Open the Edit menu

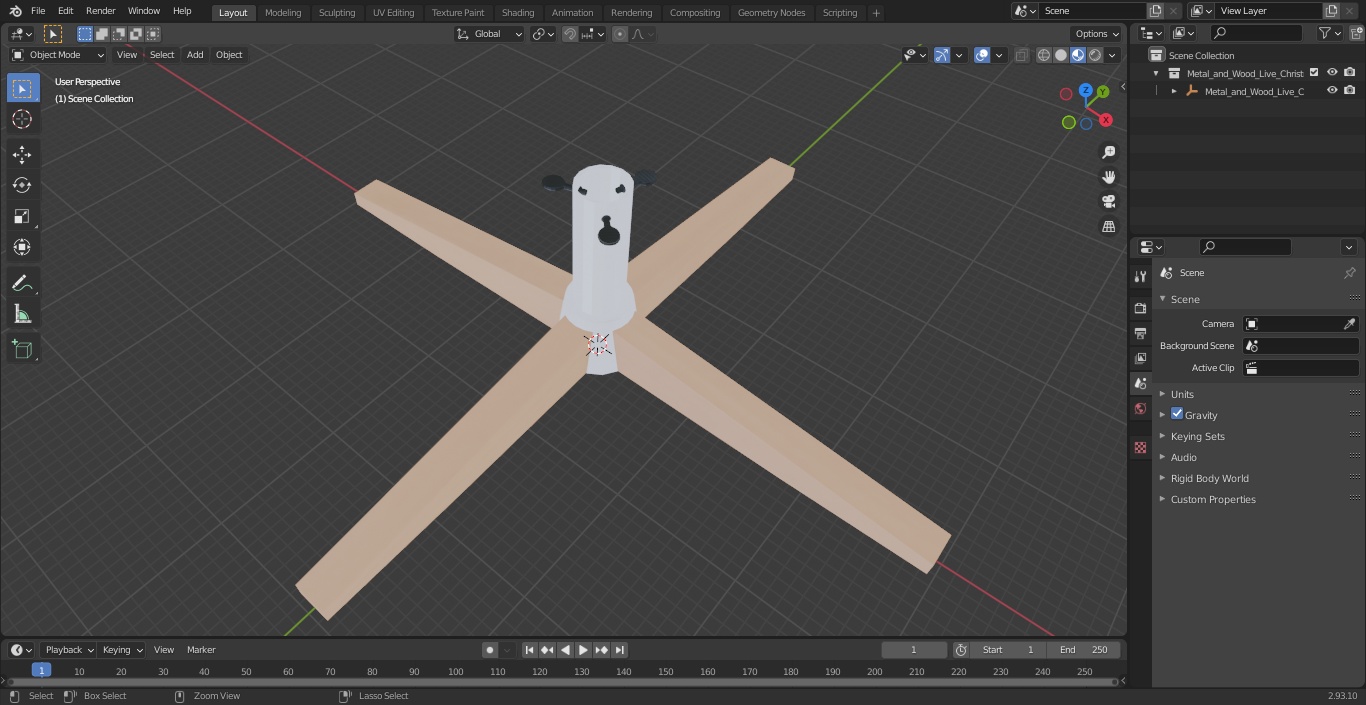tap(65, 11)
